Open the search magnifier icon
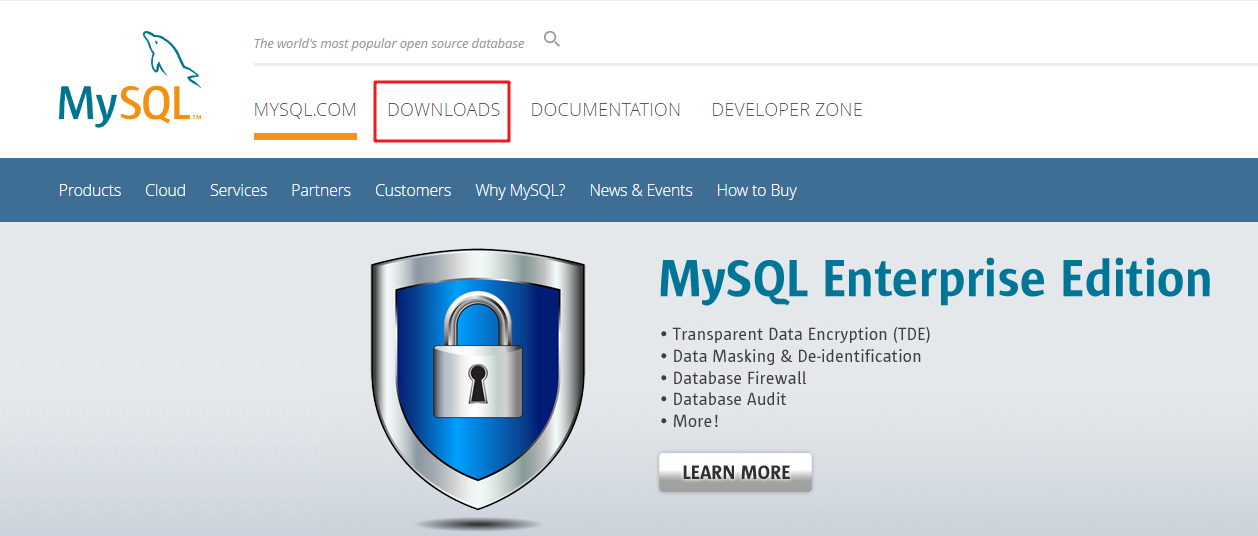The height and width of the screenshot is (536, 1258). [x=552, y=40]
